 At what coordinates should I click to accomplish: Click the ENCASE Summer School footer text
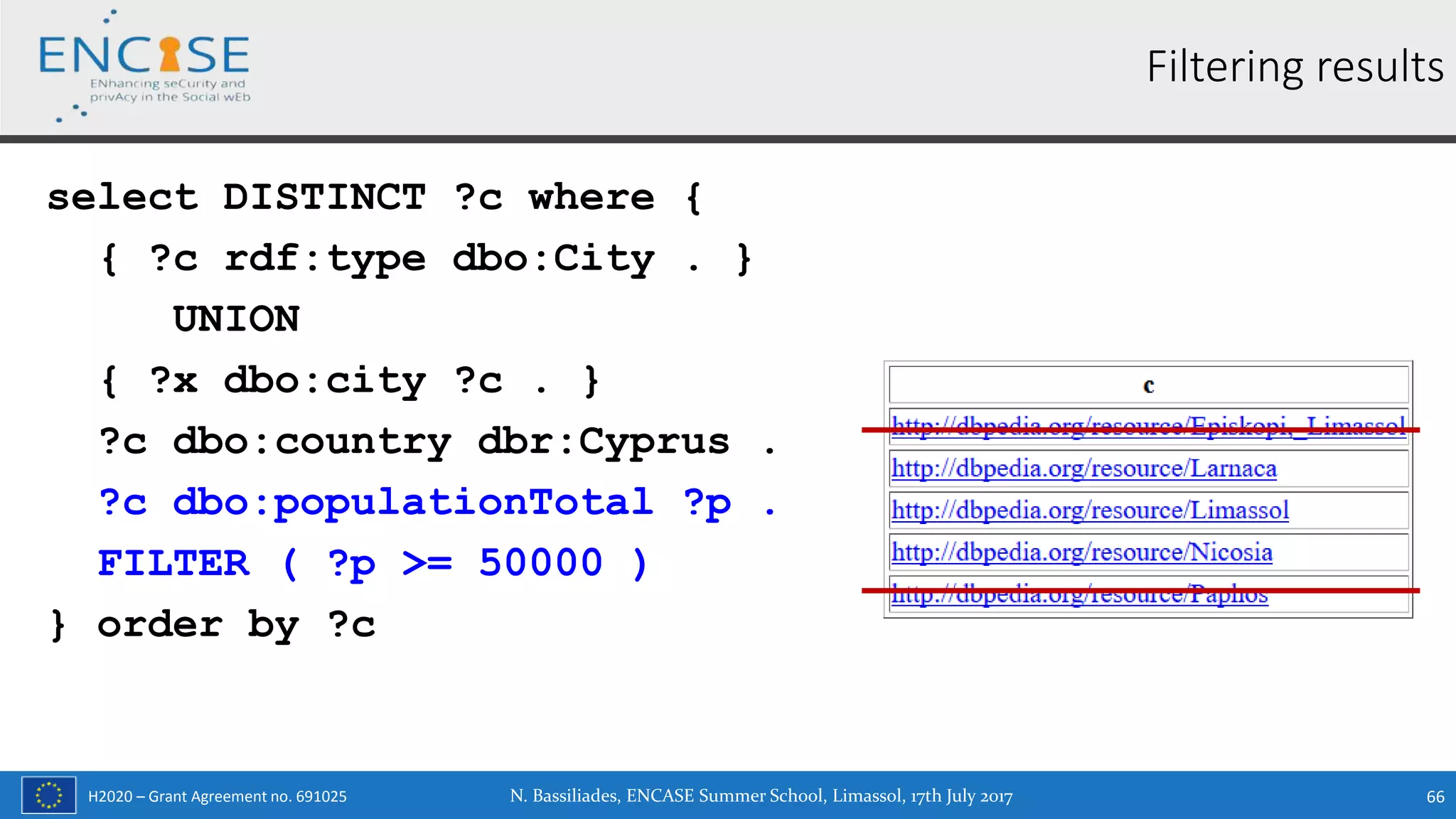tap(761, 796)
